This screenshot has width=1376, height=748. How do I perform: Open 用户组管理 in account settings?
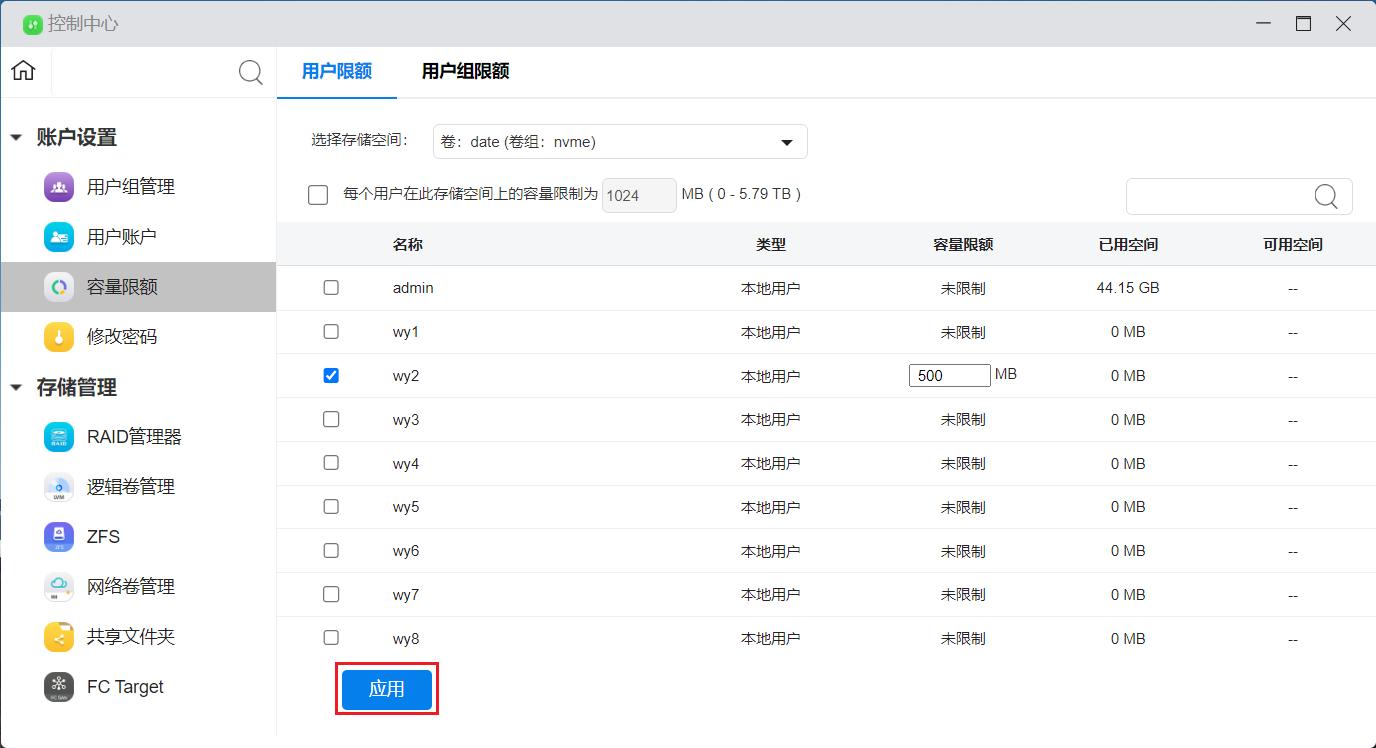click(58, 186)
